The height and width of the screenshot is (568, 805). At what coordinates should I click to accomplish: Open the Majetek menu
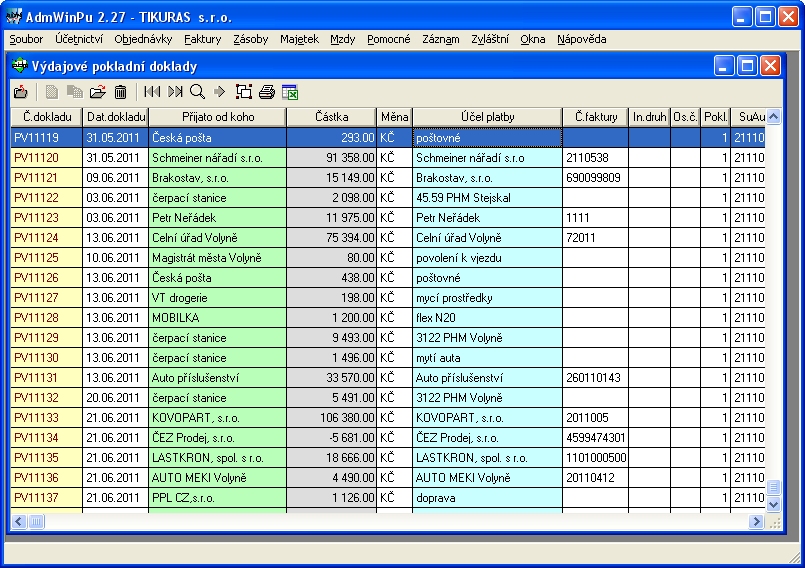[299, 39]
